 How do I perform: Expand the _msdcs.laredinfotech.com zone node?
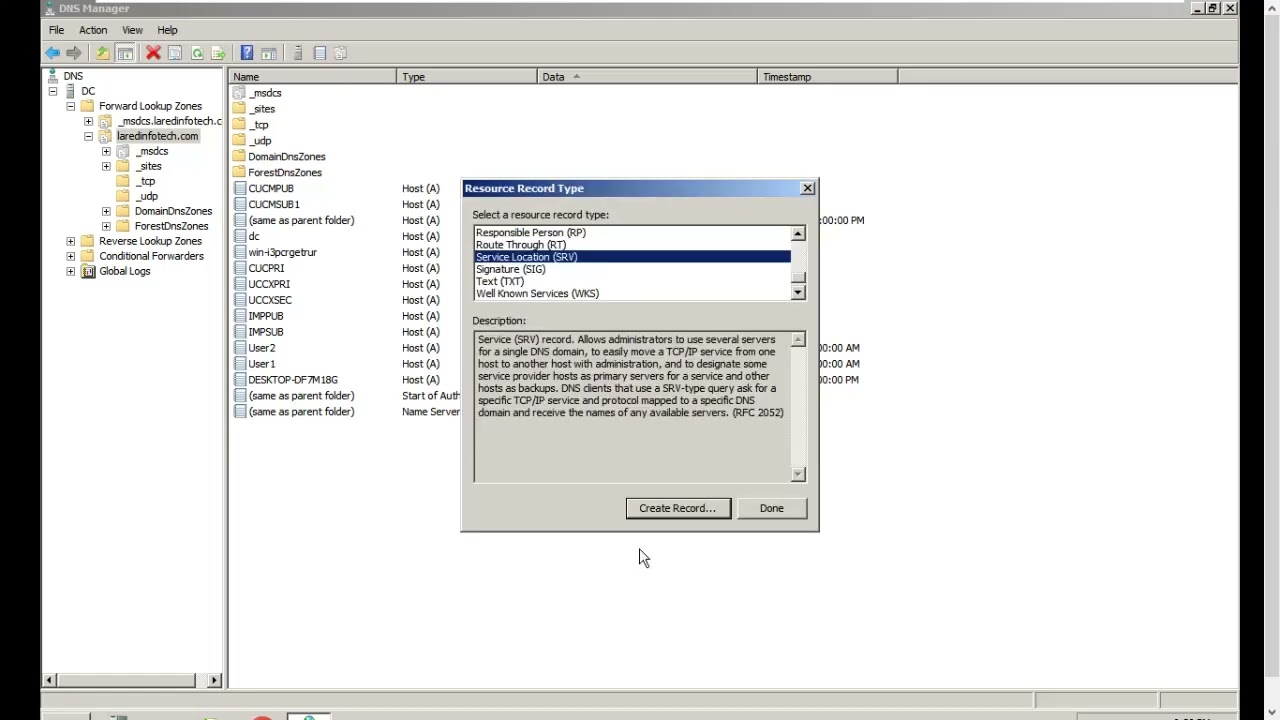pyautogui.click(x=88, y=121)
